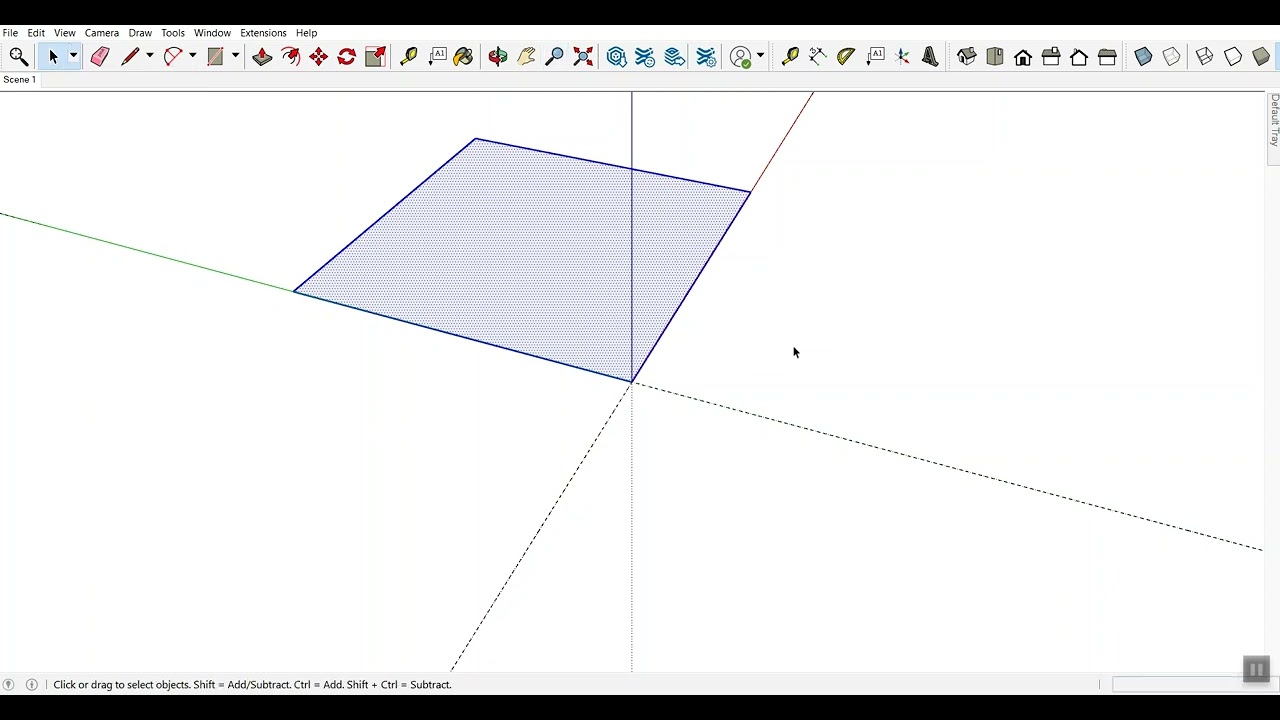This screenshot has height=720, width=1280.
Task: Select the Pan hand tool
Action: click(526, 57)
